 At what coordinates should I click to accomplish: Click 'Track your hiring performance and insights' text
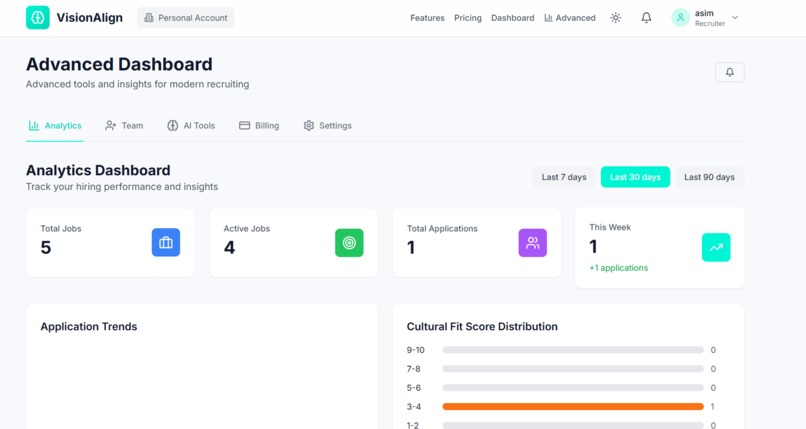coord(122,186)
